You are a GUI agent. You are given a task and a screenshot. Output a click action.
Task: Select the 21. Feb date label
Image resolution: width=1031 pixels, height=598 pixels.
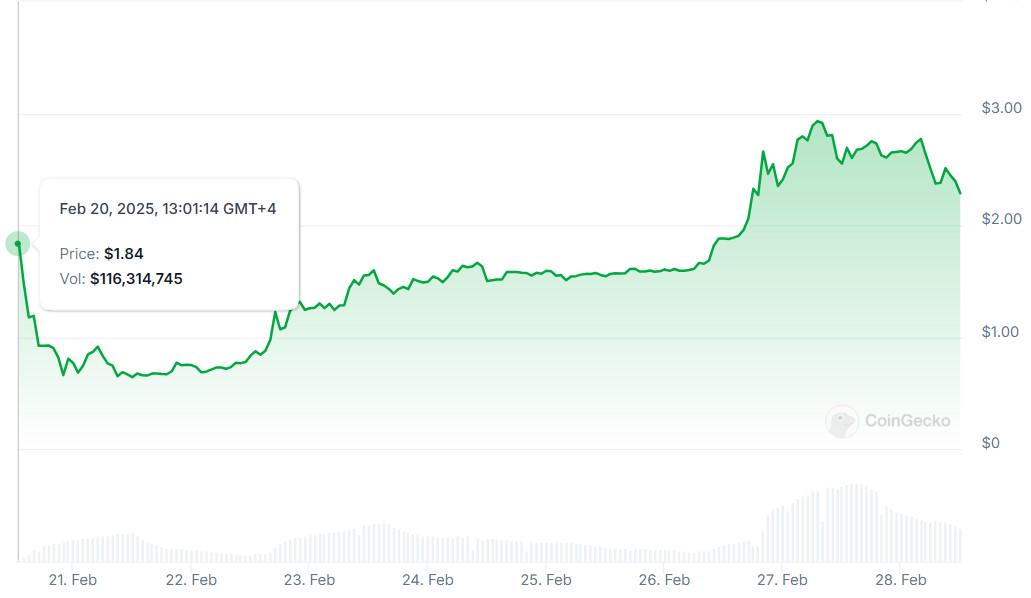pyautogui.click(x=72, y=580)
